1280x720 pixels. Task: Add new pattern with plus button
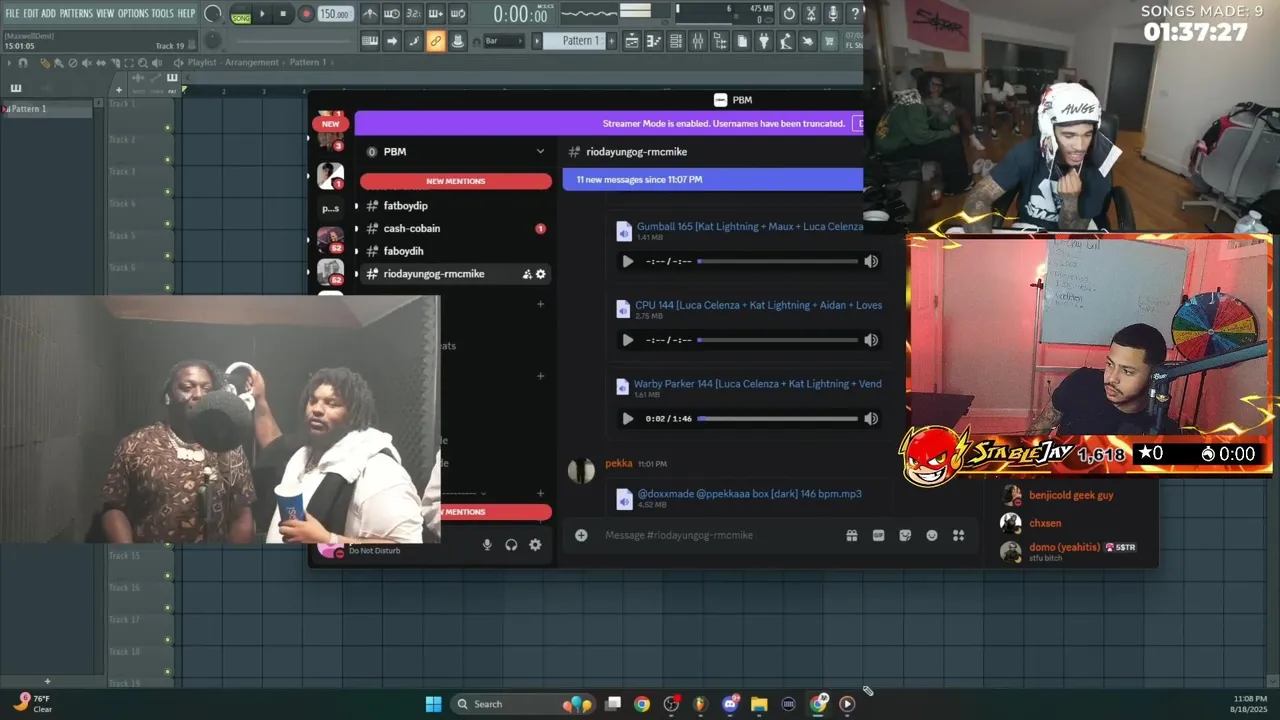click(611, 41)
